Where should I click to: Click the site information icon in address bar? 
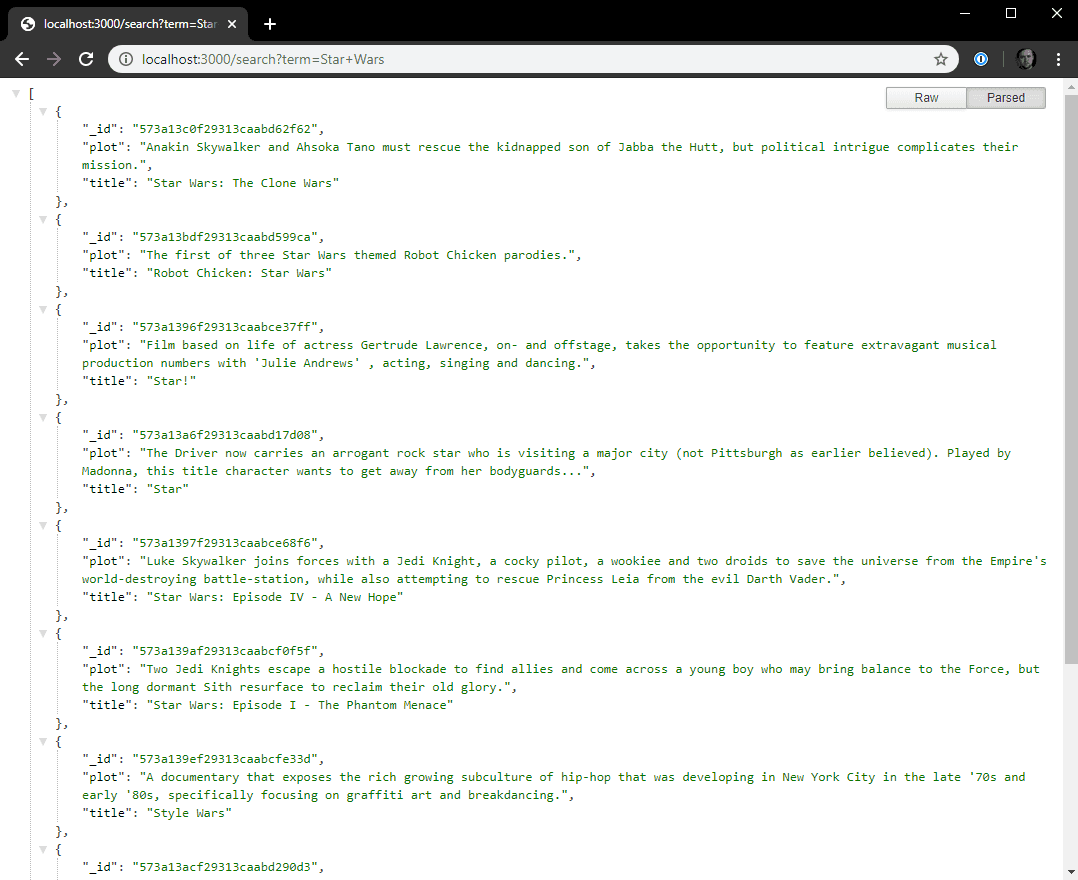click(126, 59)
